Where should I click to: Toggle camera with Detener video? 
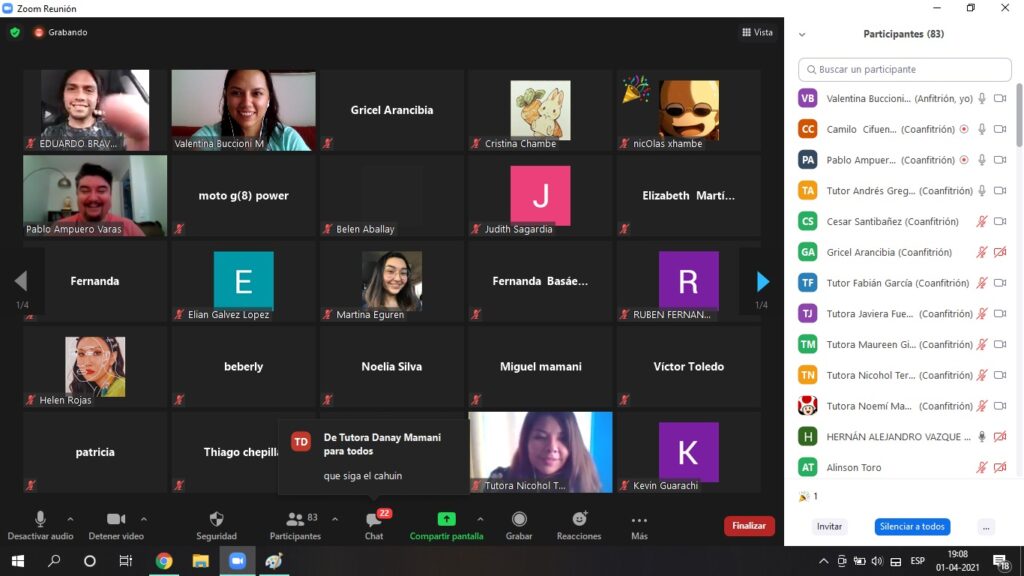click(x=116, y=520)
